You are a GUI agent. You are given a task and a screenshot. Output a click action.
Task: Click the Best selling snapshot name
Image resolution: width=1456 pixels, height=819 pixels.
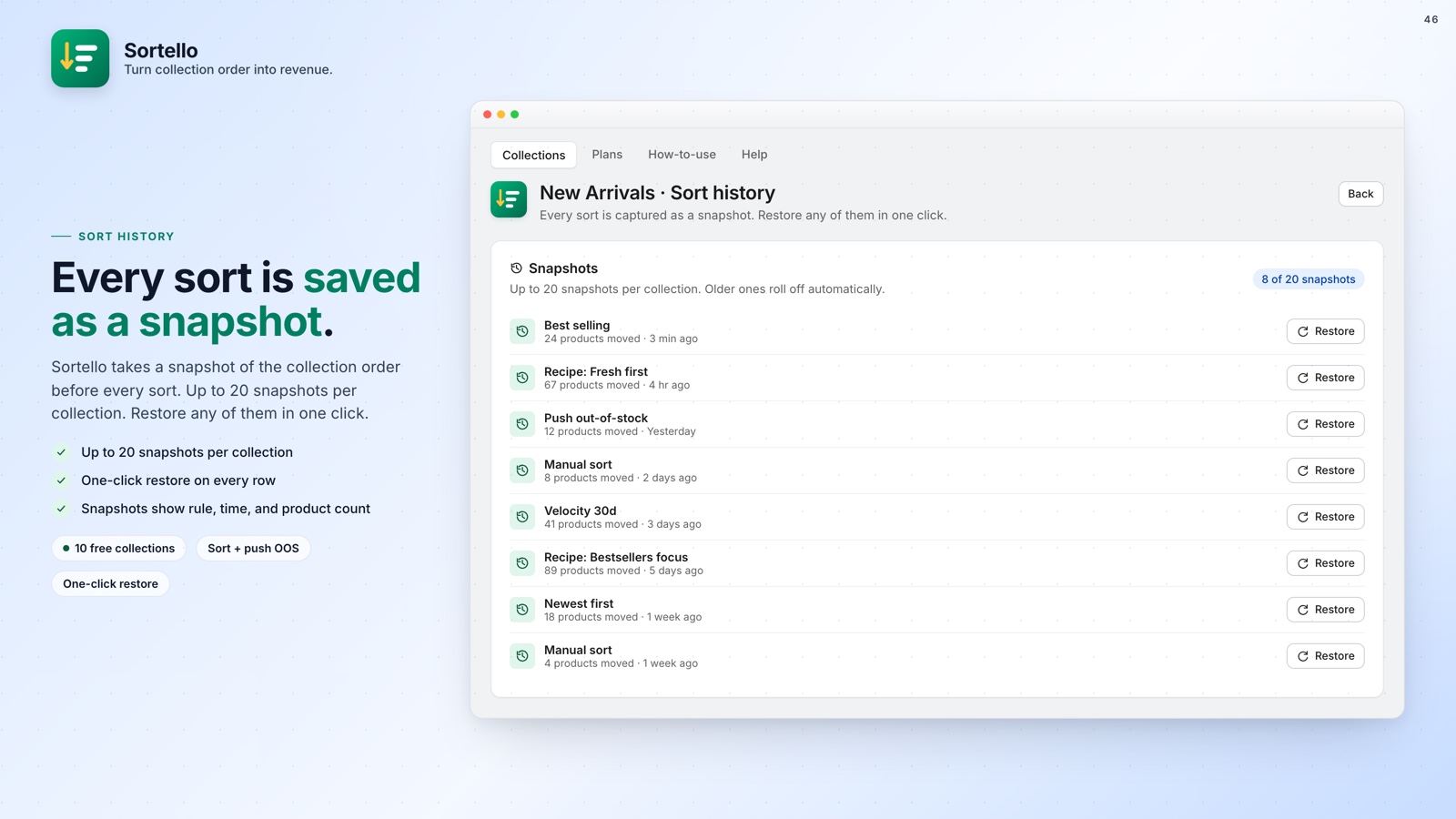(x=577, y=325)
